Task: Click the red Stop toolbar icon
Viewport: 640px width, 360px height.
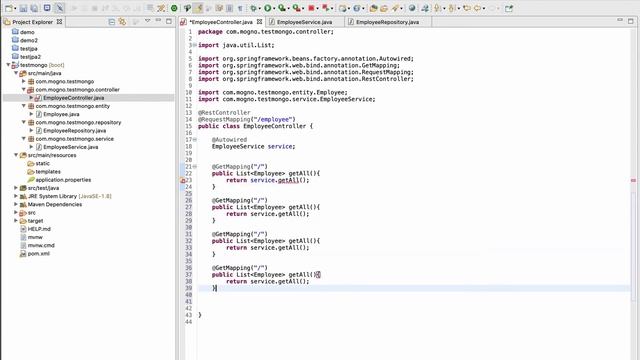Action: (311, 8)
